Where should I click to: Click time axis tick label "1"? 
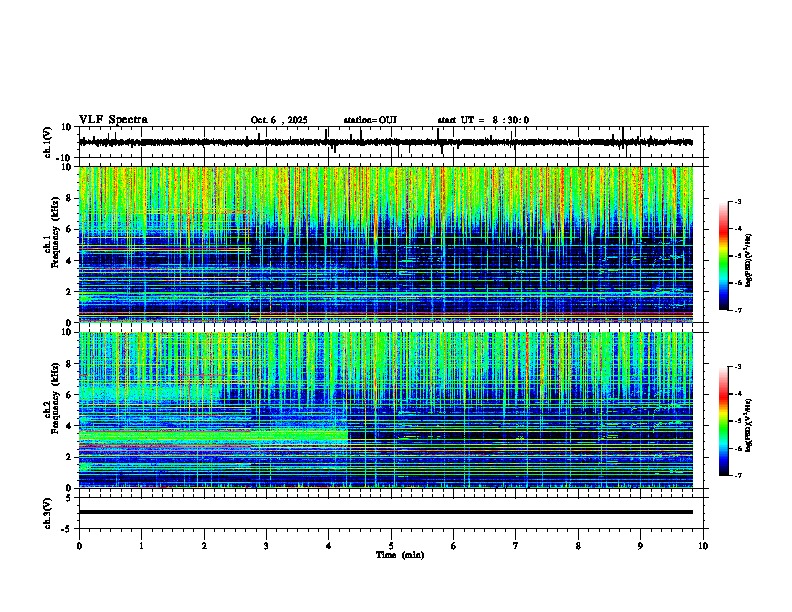[x=141, y=546]
